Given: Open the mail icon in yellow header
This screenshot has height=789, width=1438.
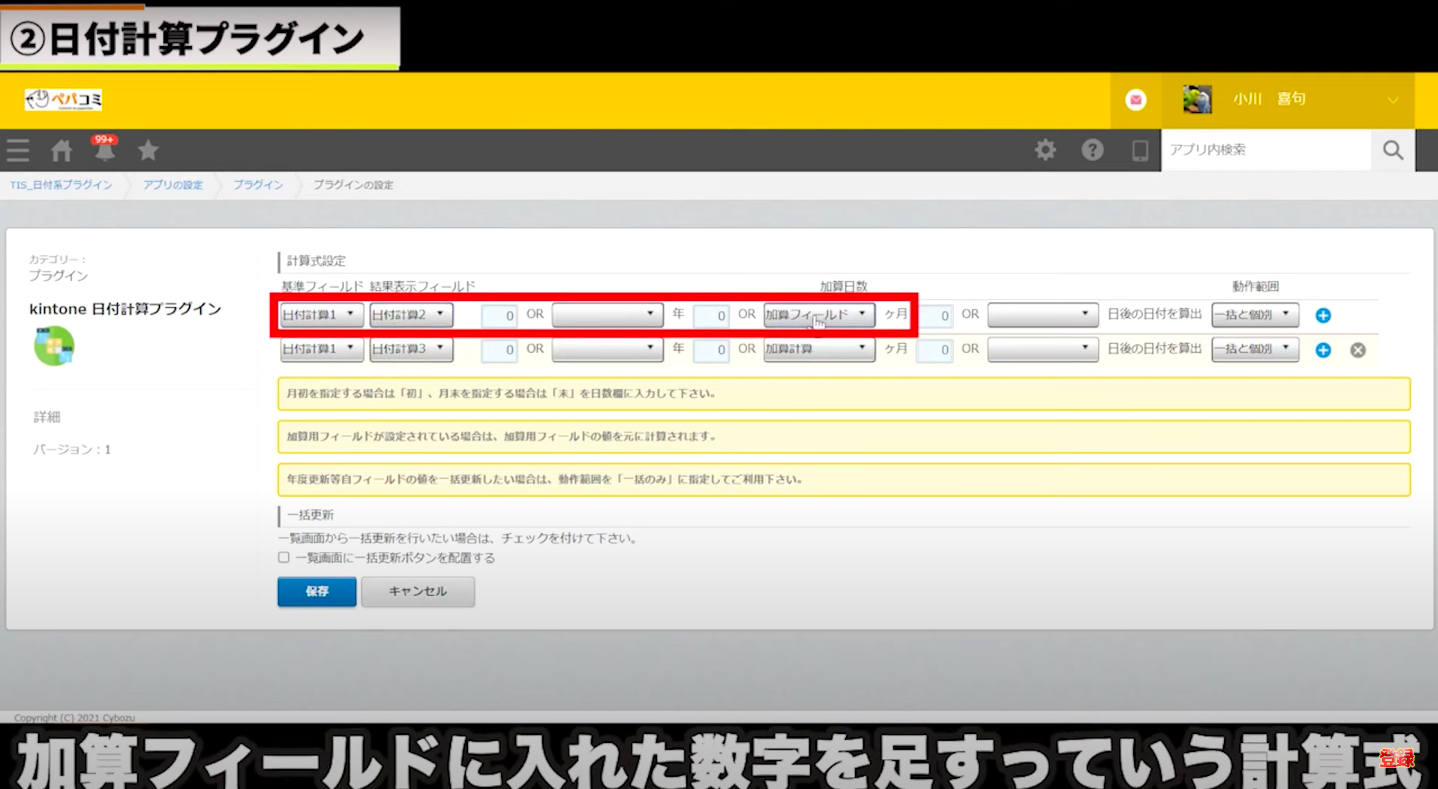Looking at the screenshot, I should (x=1135, y=100).
